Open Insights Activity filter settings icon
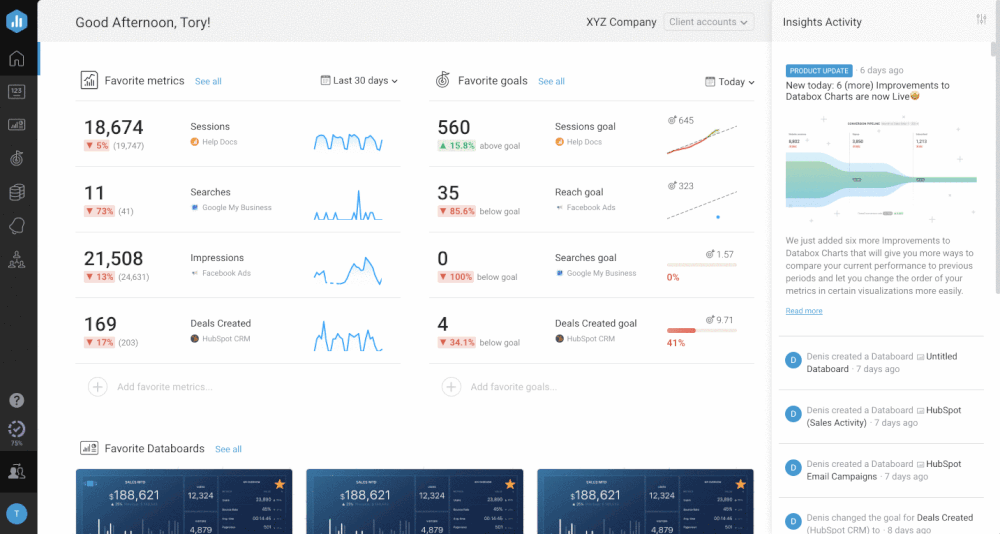The height and width of the screenshot is (534, 1000). 980,21
